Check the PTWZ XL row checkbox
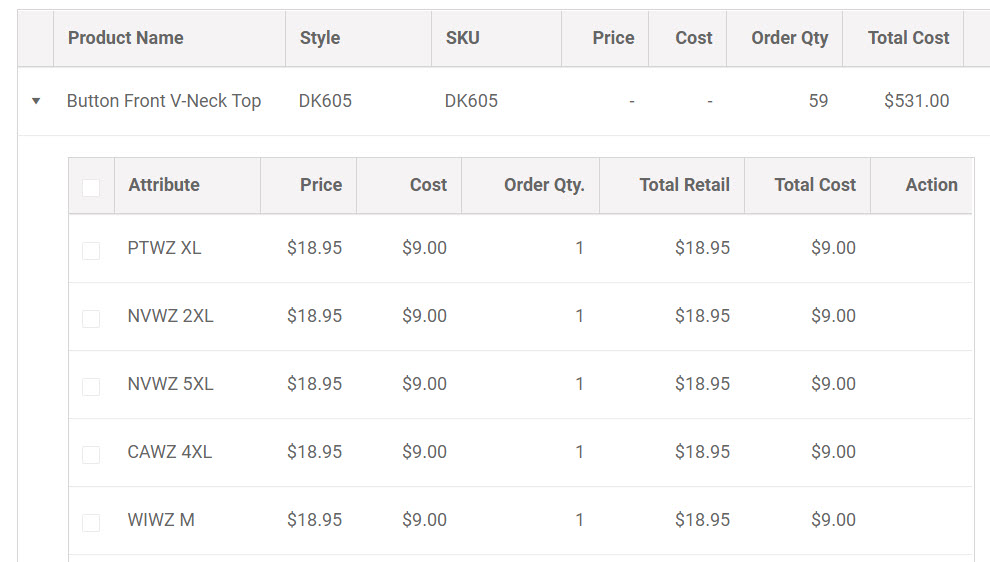This screenshot has height=562, width=990. click(x=91, y=251)
